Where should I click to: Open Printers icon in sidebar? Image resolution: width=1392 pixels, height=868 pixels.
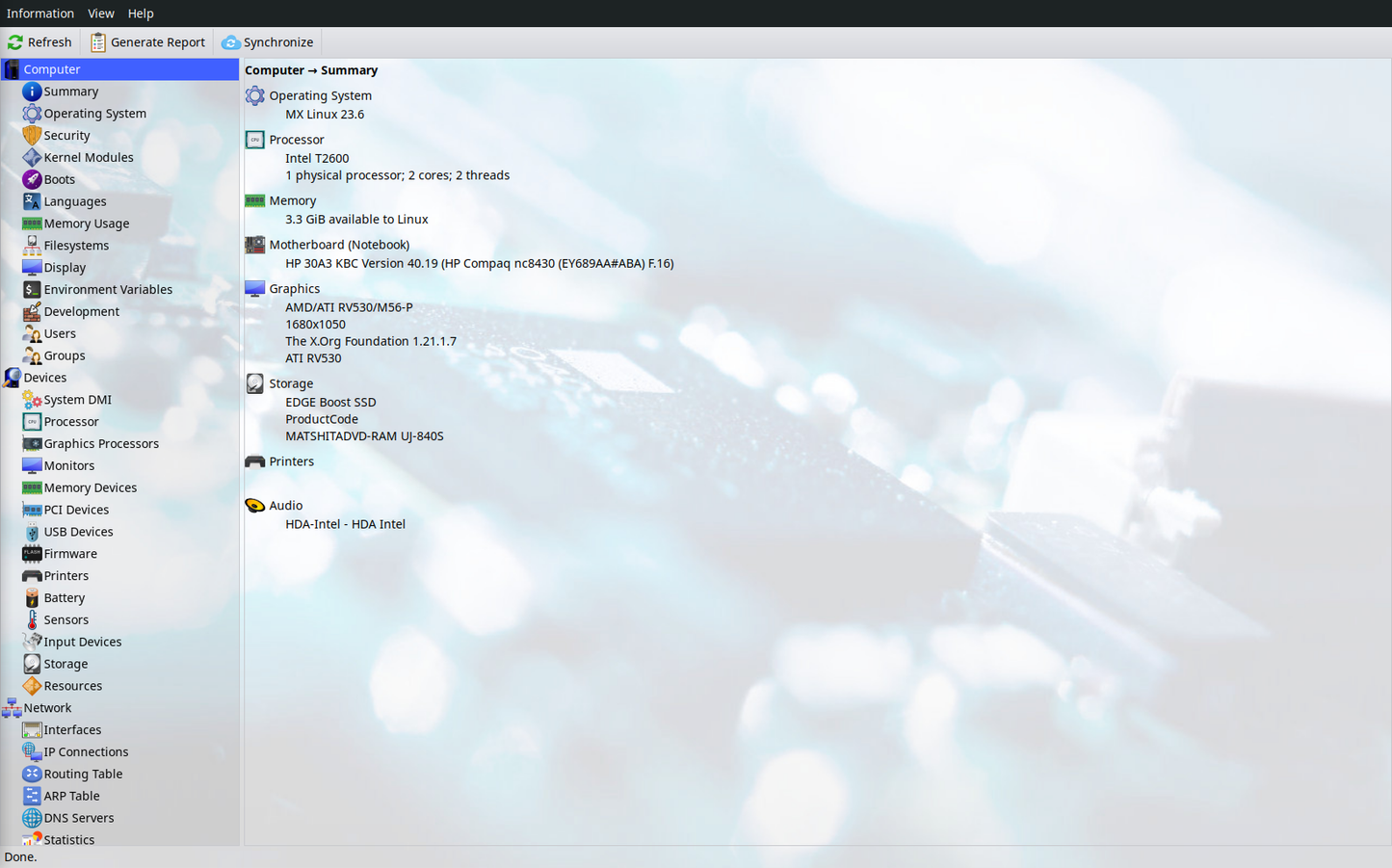coord(32,576)
